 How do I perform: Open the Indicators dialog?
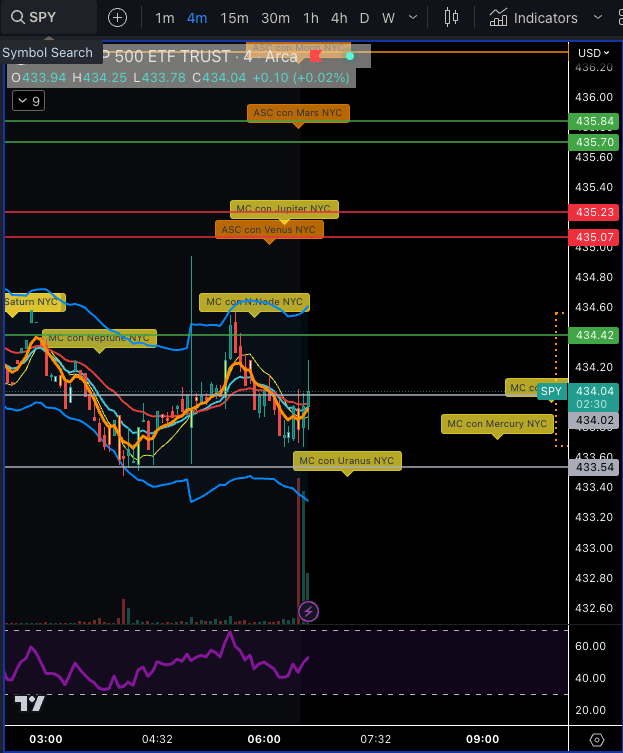point(534,18)
